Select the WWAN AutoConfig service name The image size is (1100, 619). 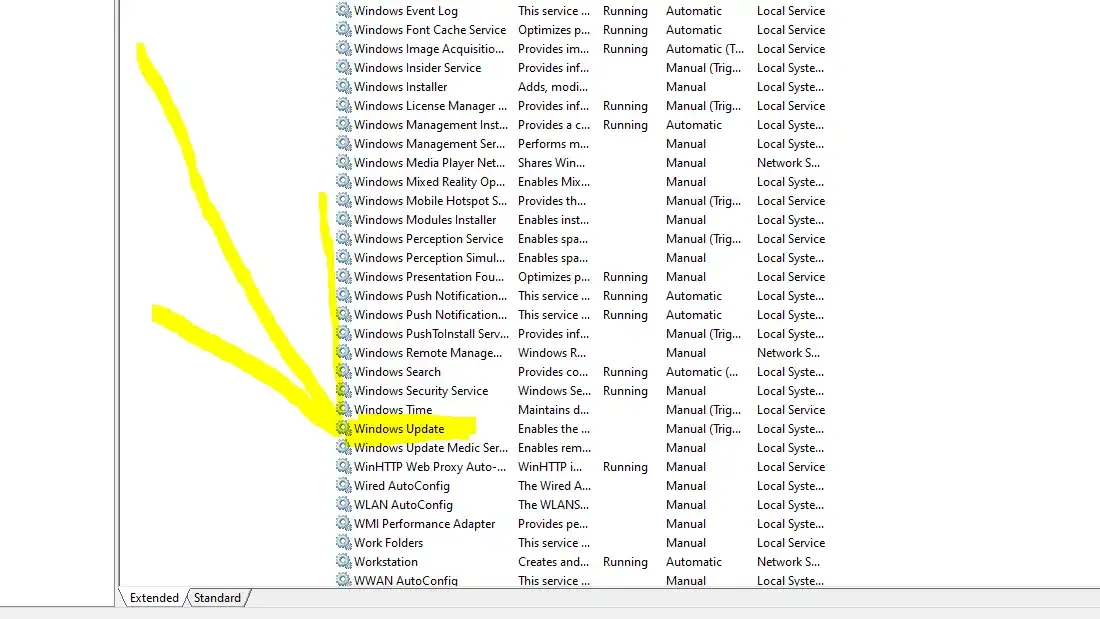tap(405, 580)
